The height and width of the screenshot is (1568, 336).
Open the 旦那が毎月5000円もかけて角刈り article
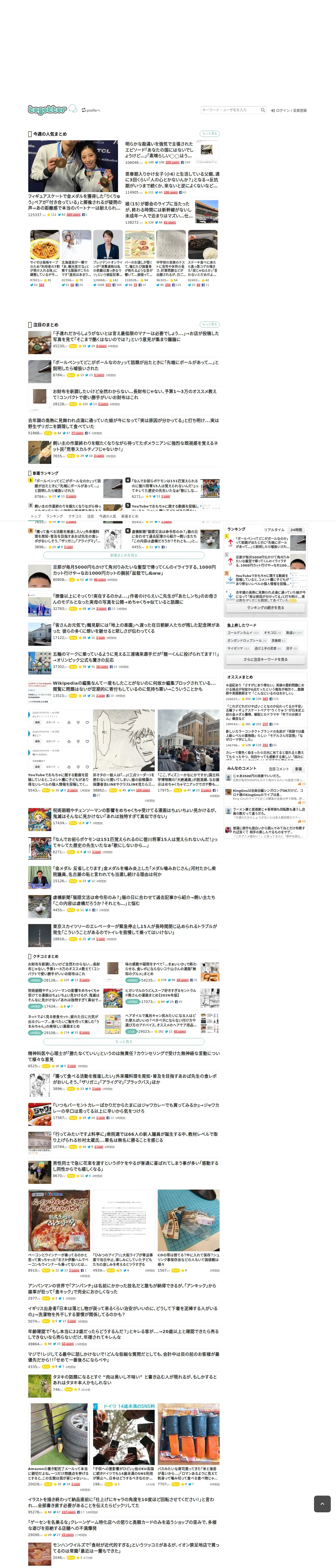pyautogui.click(x=134, y=570)
